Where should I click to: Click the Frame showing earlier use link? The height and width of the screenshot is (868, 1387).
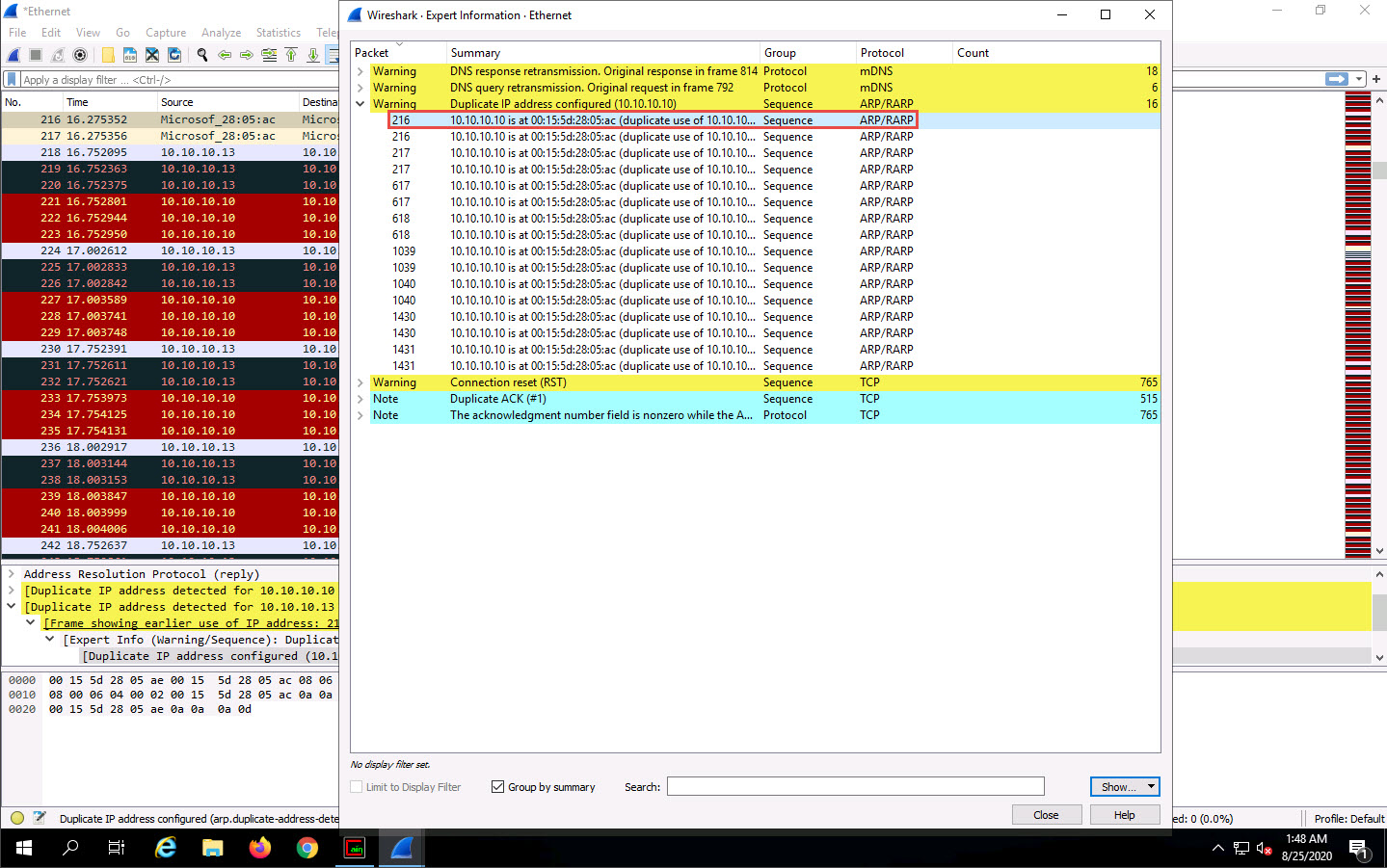pyautogui.click(x=191, y=623)
